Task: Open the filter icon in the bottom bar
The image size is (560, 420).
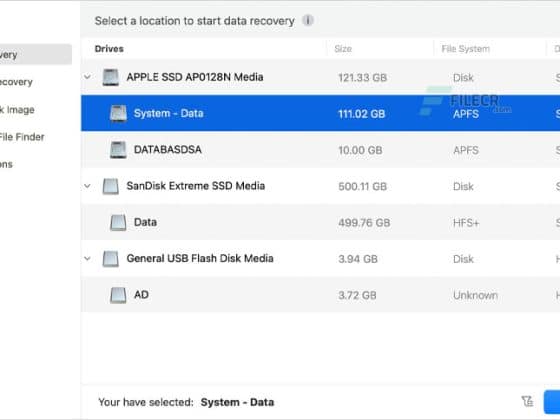Action: [x=527, y=401]
